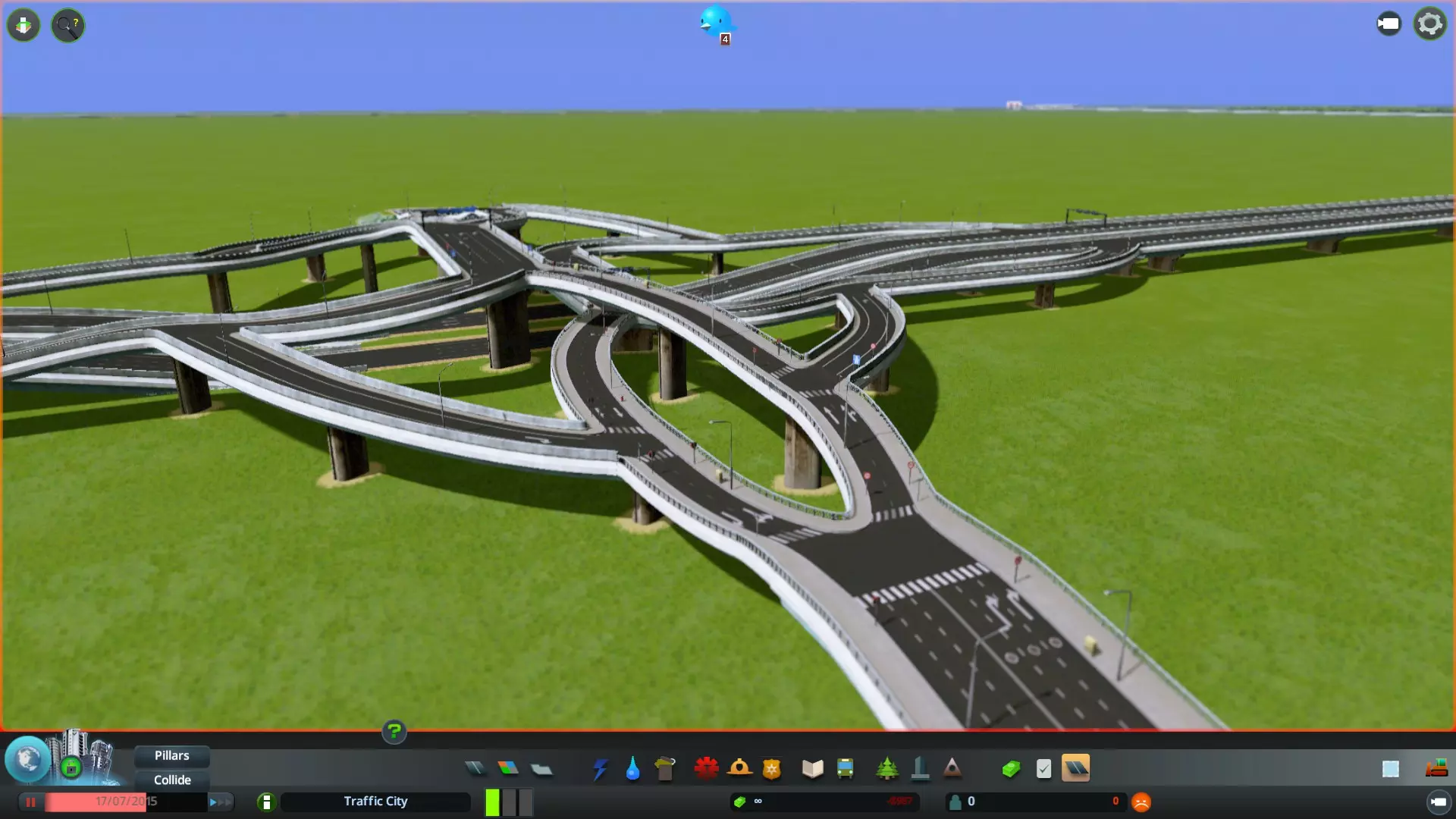Open the settings gear menu
This screenshot has width=1456, height=819.
click(x=1429, y=24)
